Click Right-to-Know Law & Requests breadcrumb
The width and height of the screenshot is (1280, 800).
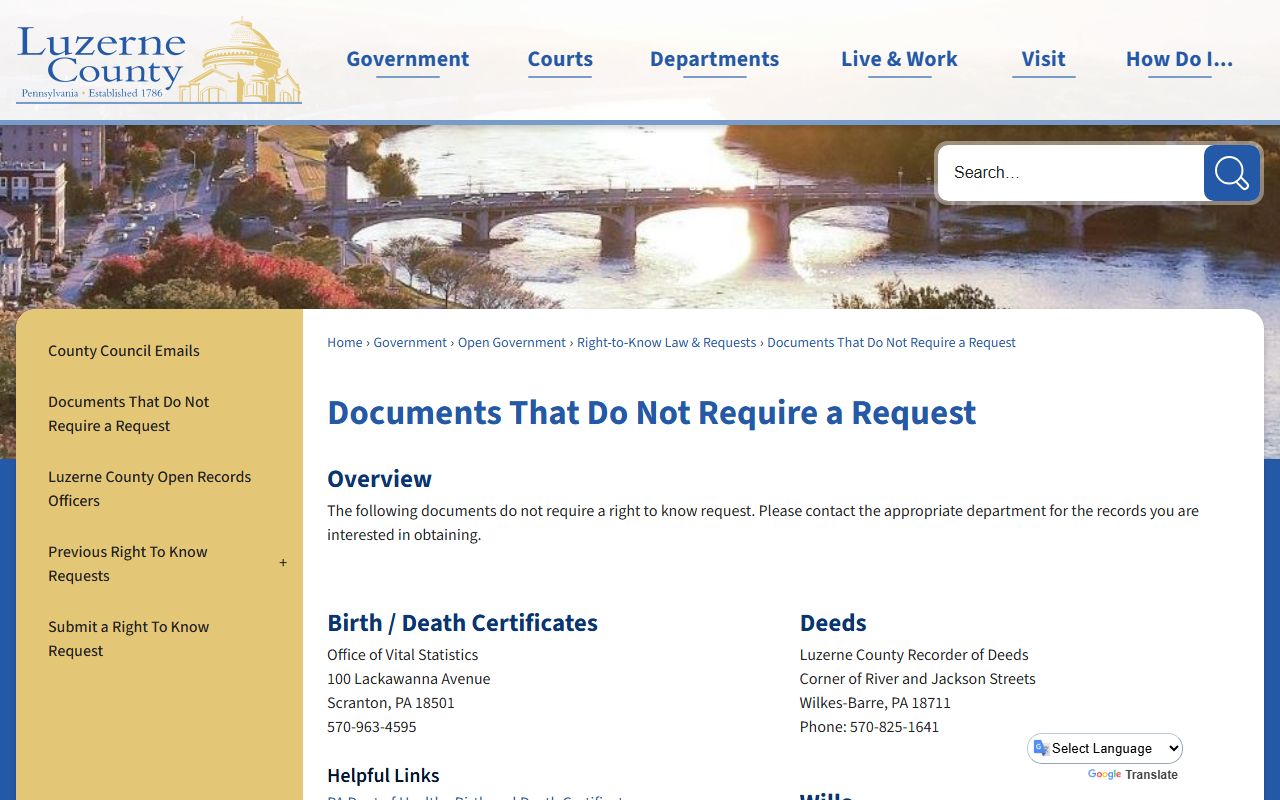[666, 342]
